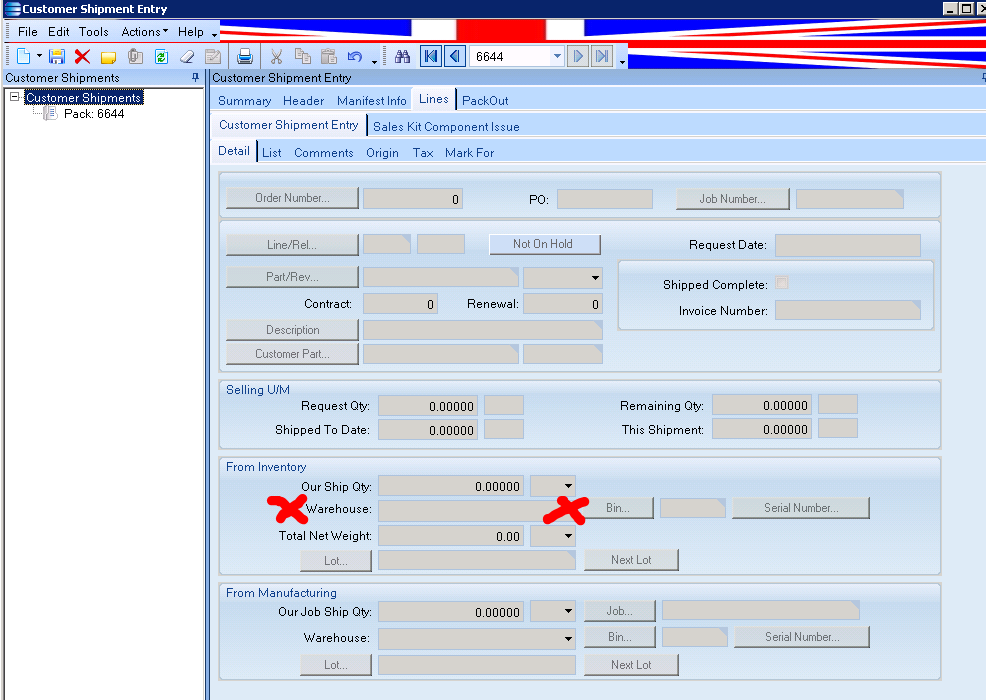This screenshot has height=700, width=986.
Task: Switch to the List sub-tab
Action: coord(272,153)
